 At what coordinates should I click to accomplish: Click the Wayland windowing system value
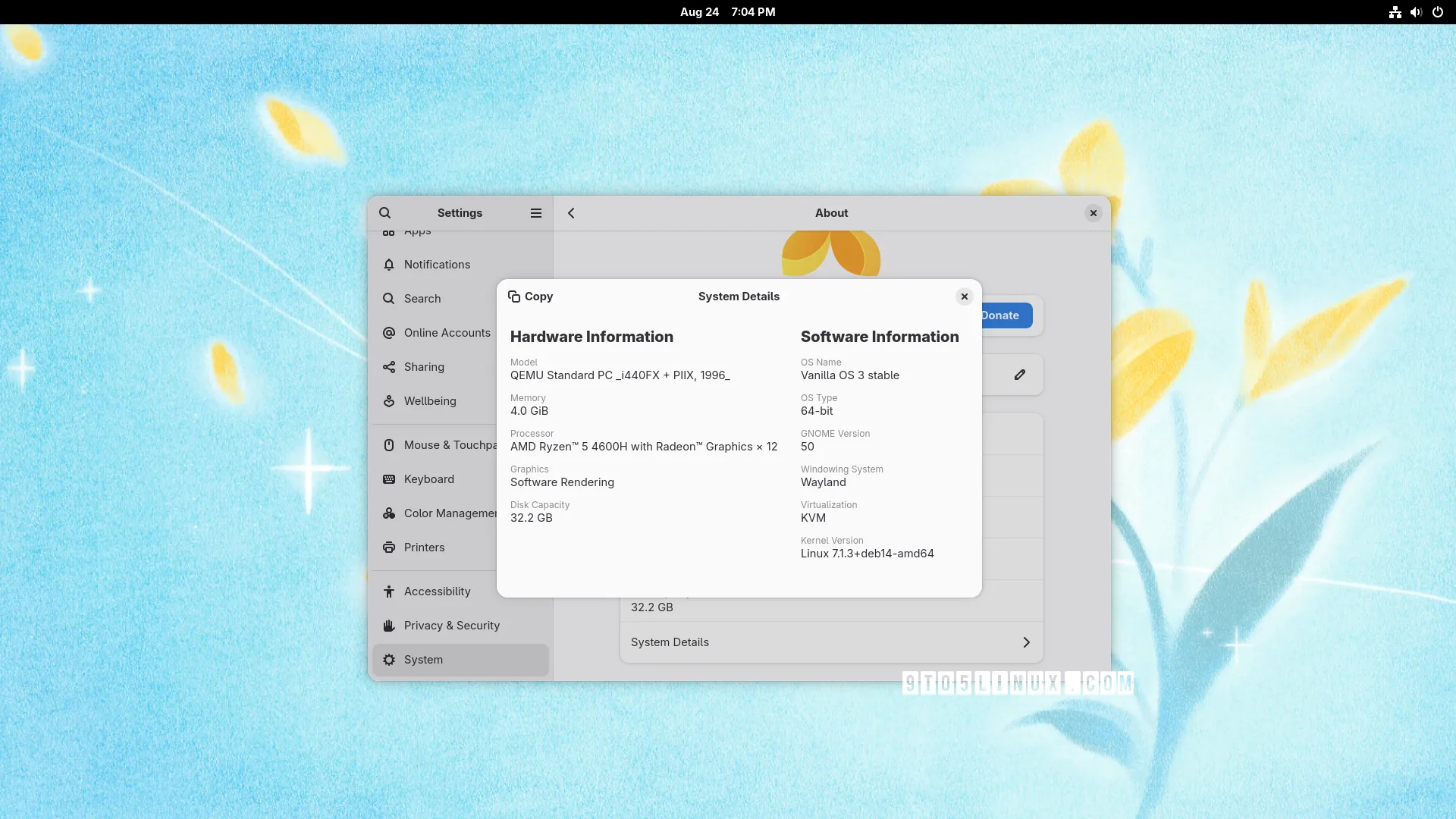click(x=824, y=482)
